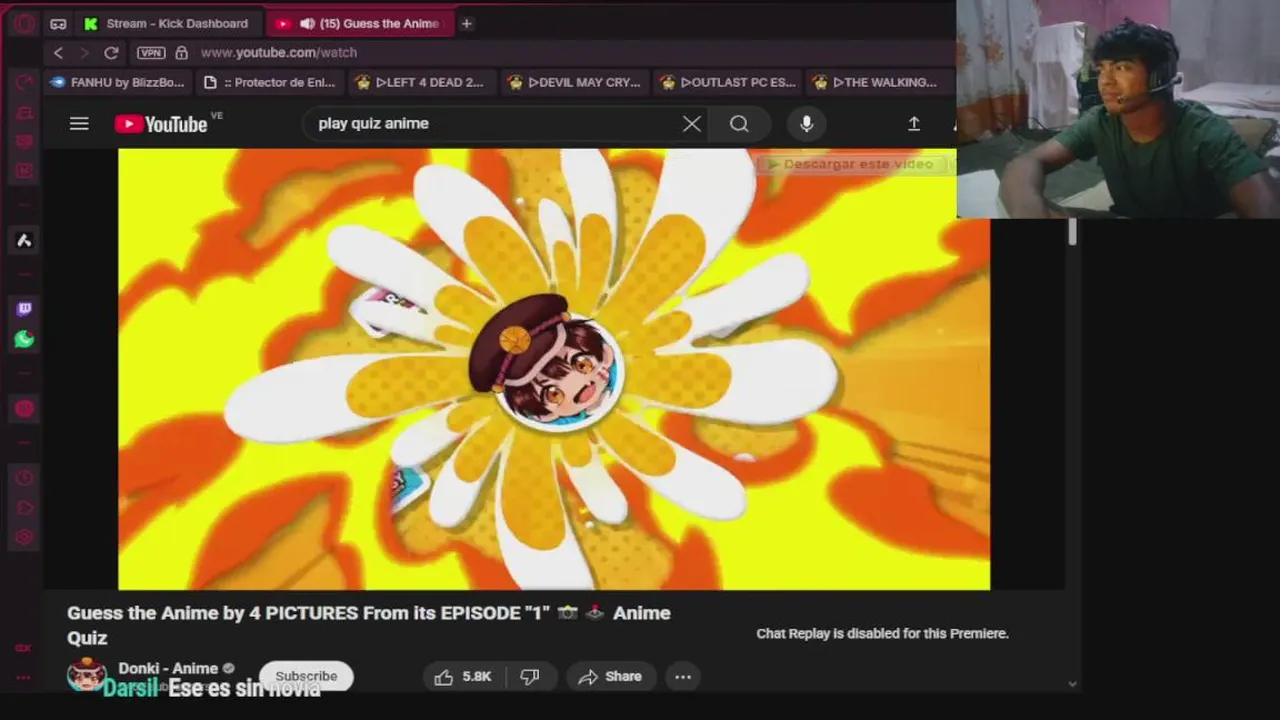Click scrollbar down arrow at page bottom
Viewport: 1280px width, 720px height.
pos(1072,684)
